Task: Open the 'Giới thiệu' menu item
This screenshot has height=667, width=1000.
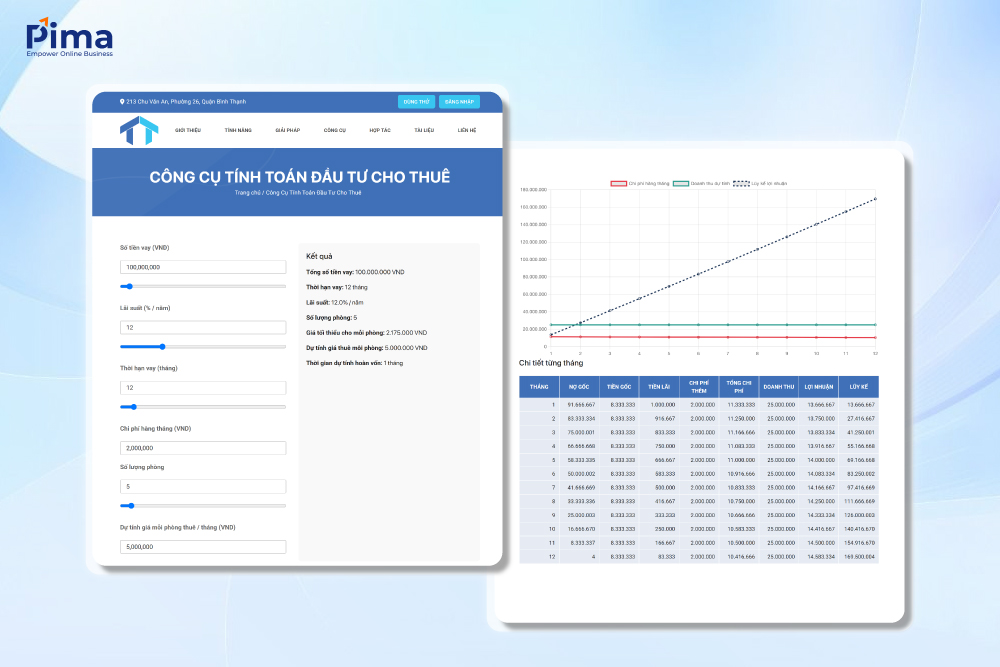Action: click(188, 130)
